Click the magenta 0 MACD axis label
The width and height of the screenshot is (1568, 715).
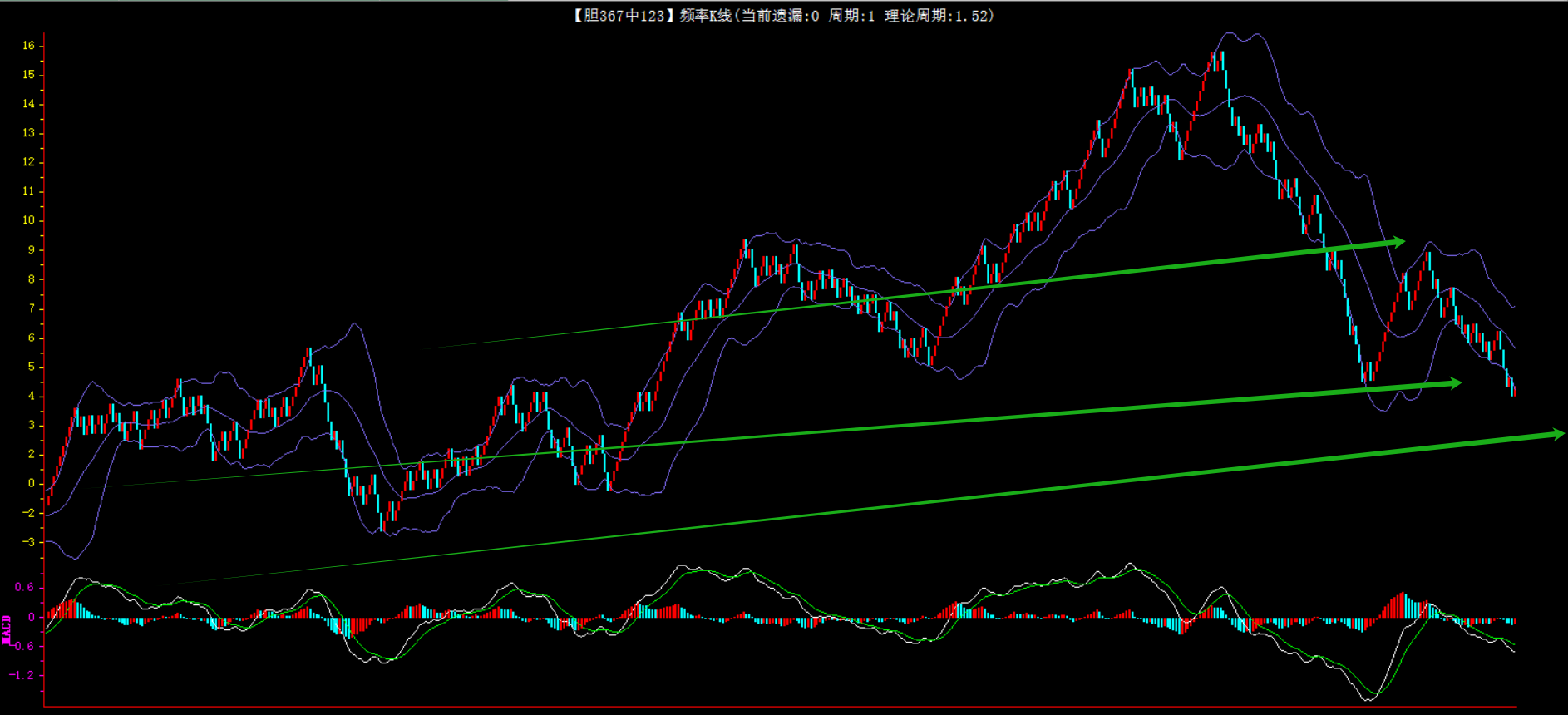[x=32, y=617]
